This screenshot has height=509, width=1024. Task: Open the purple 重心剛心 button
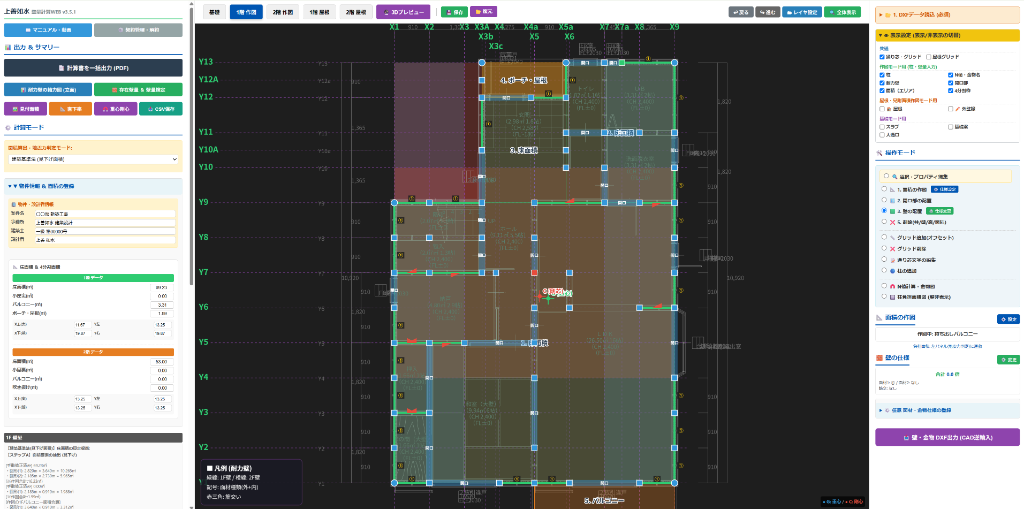click(x=115, y=109)
